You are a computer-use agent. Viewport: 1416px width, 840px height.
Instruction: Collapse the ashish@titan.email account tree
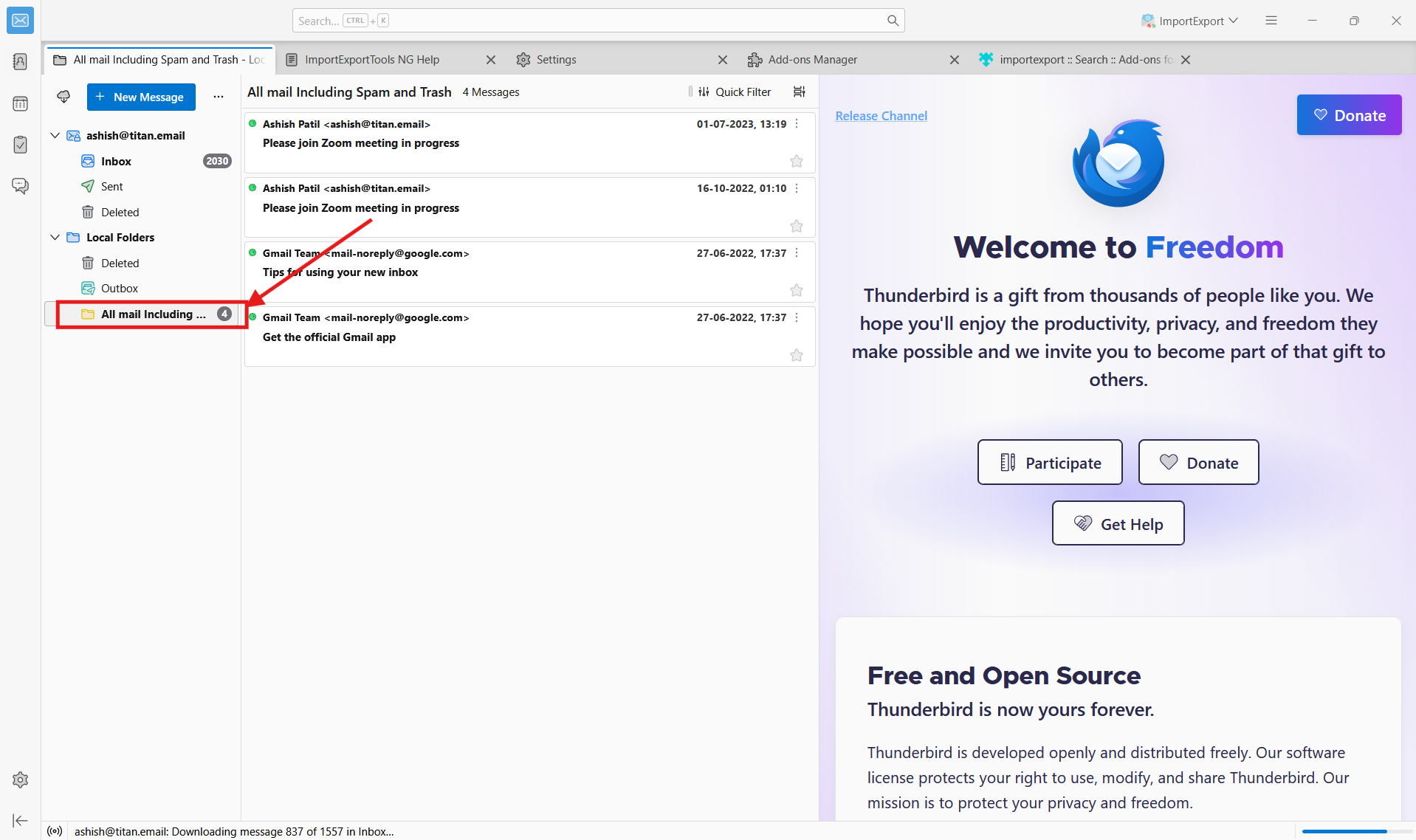pos(55,135)
